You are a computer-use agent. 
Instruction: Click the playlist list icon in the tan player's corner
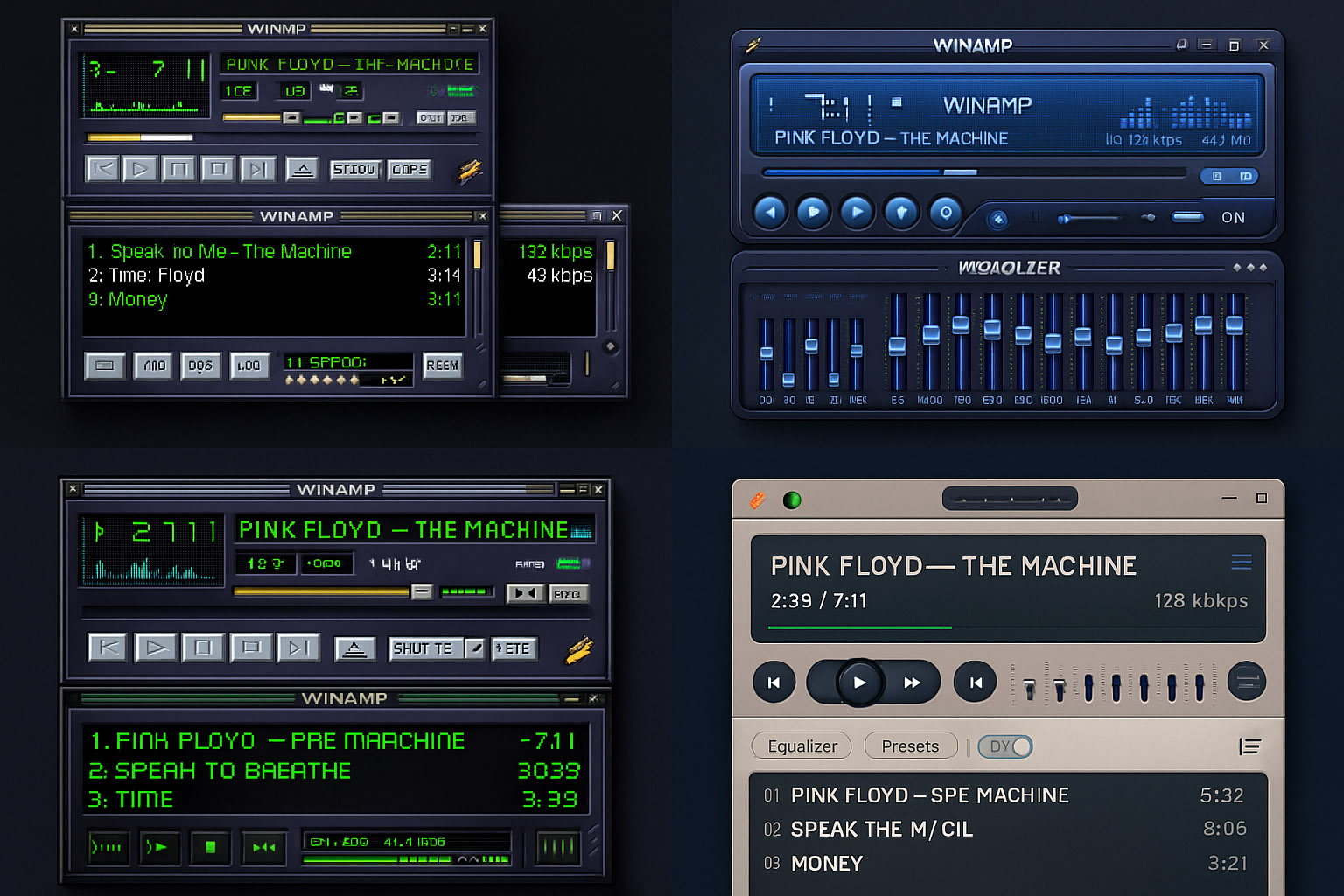(1251, 745)
